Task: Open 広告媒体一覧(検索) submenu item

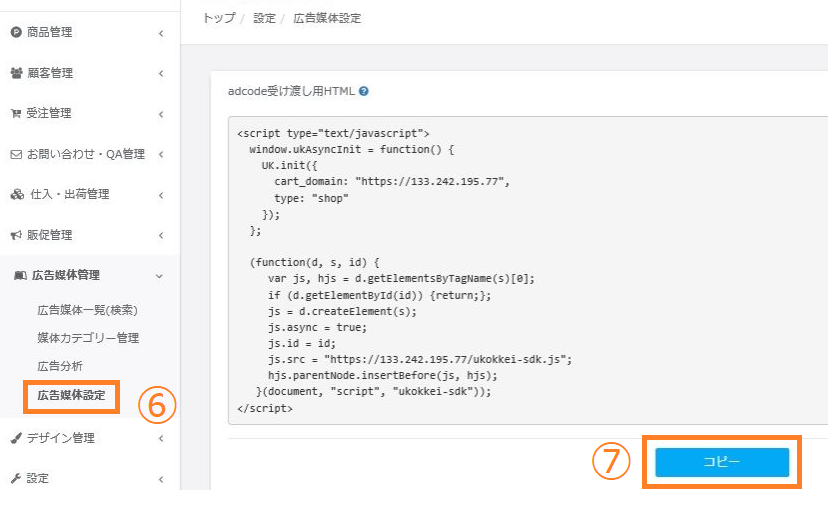Action: [x=87, y=309]
